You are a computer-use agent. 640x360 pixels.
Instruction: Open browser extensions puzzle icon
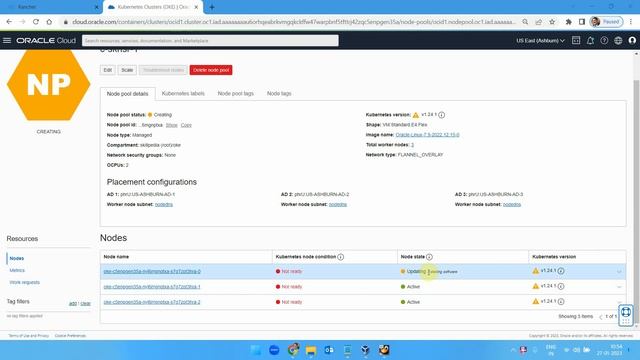click(x=568, y=22)
